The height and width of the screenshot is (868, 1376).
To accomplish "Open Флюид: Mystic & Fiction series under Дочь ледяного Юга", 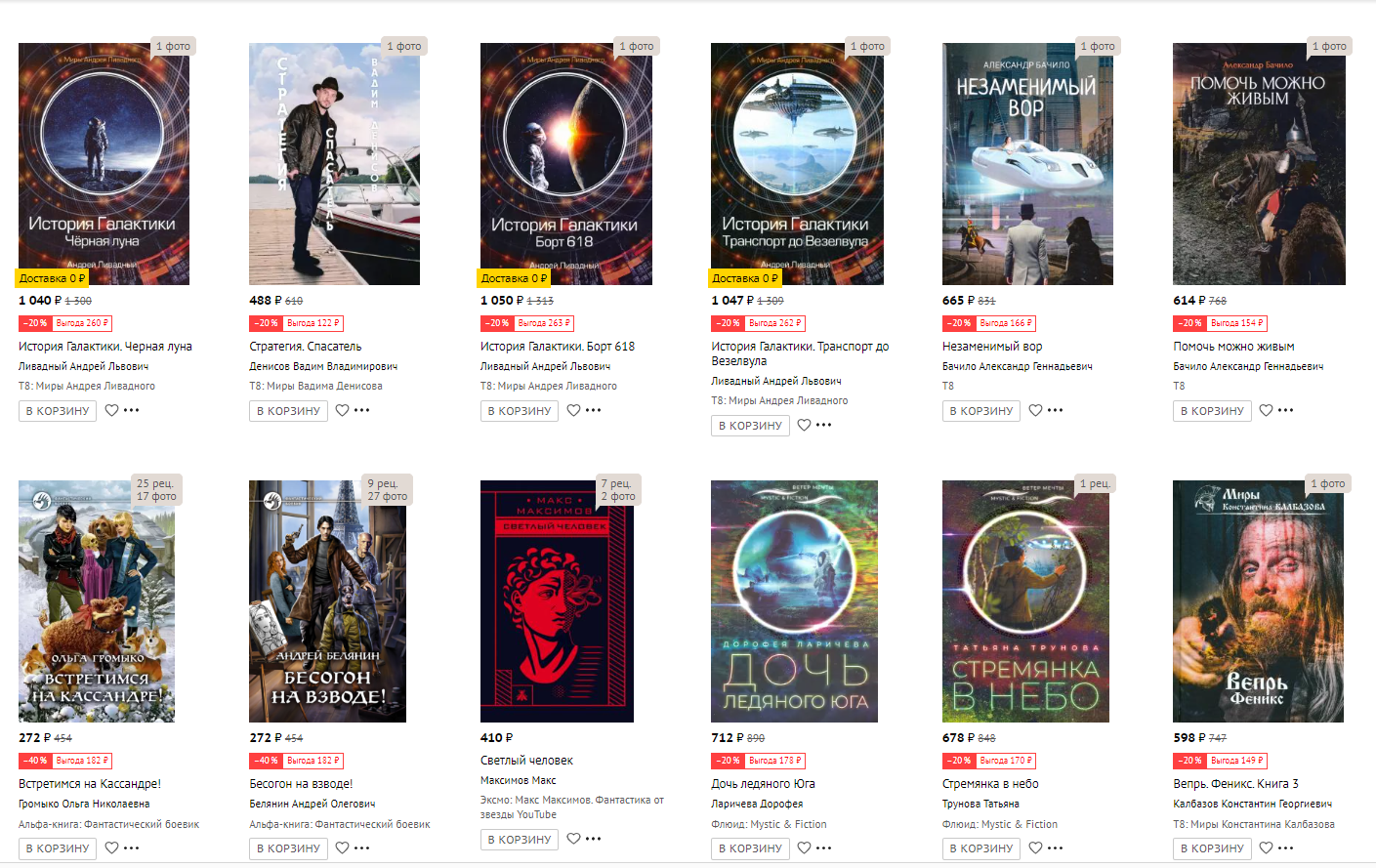I will (769, 824).
